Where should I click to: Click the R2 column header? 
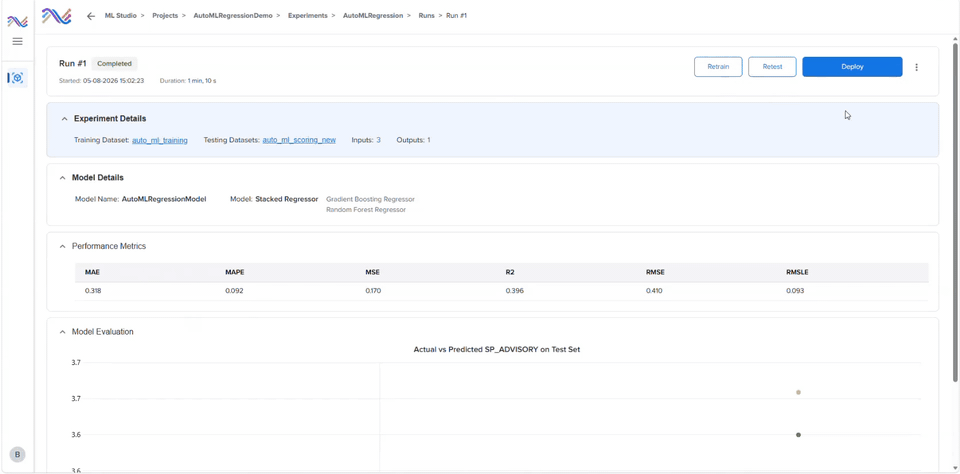510,273
